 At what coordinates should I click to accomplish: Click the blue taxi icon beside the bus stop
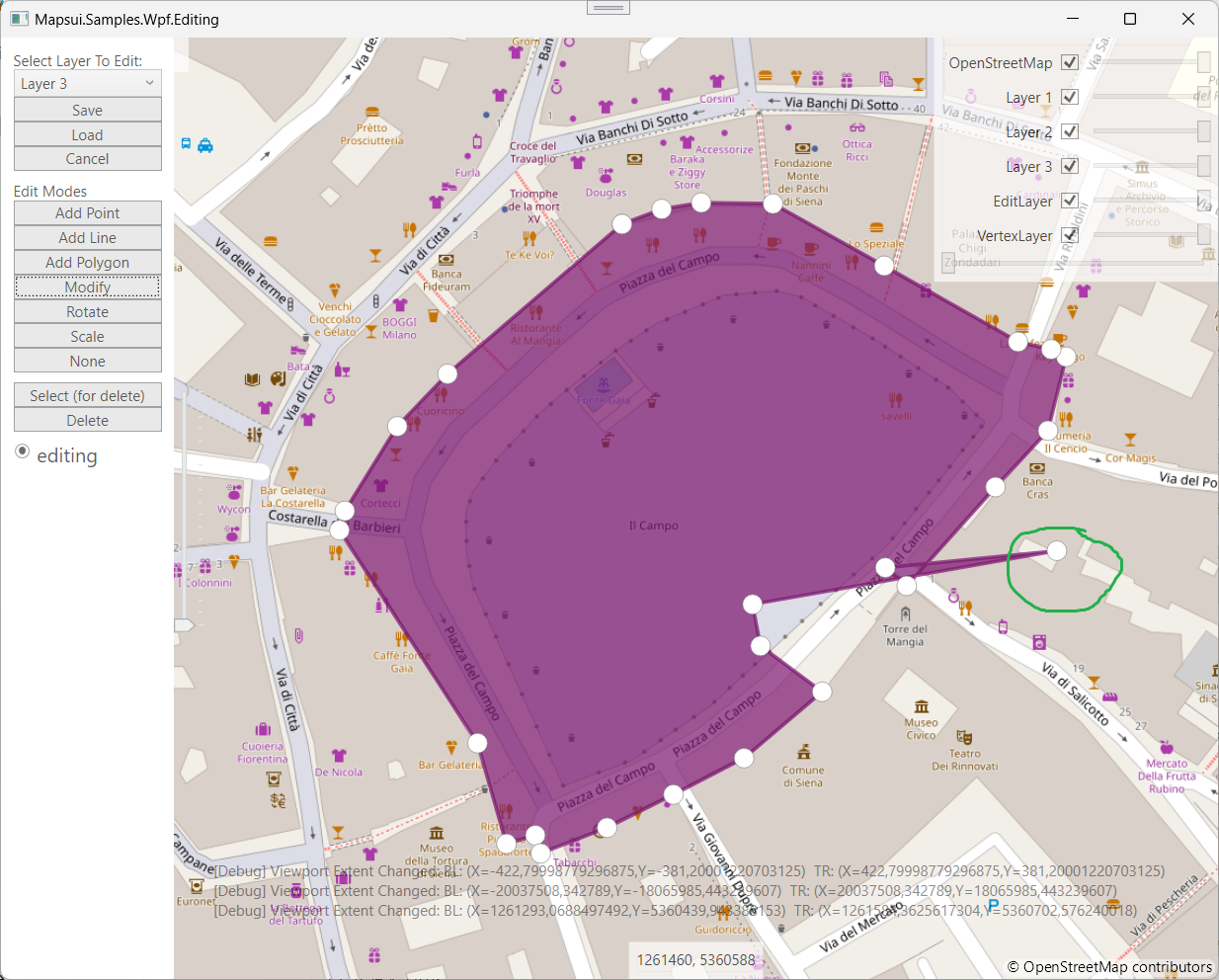[205, 144]
